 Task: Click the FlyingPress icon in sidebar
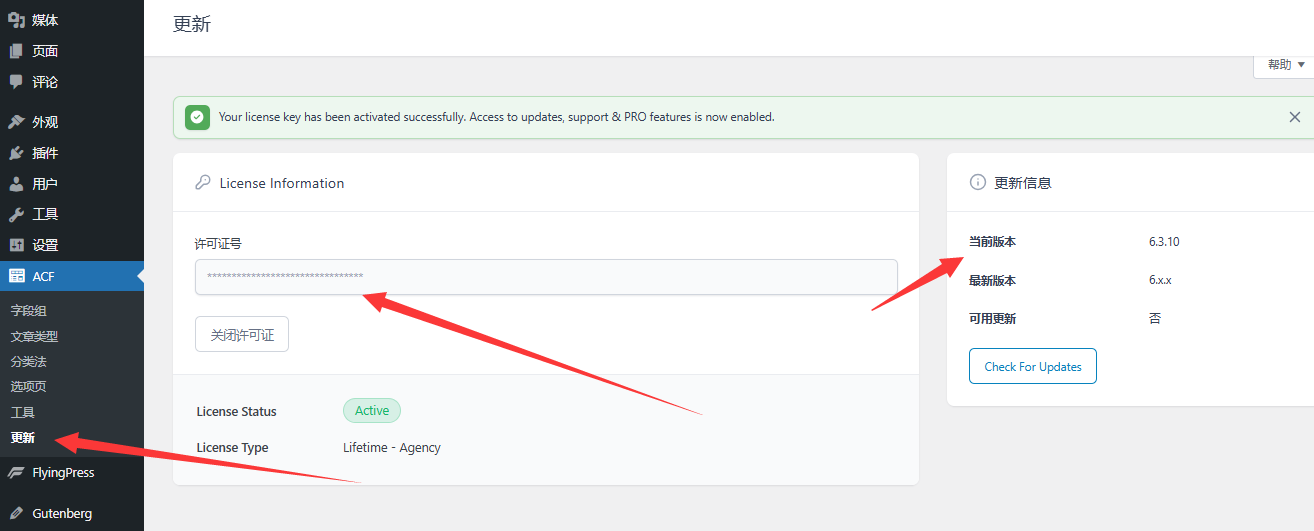[x=16, y=473]
